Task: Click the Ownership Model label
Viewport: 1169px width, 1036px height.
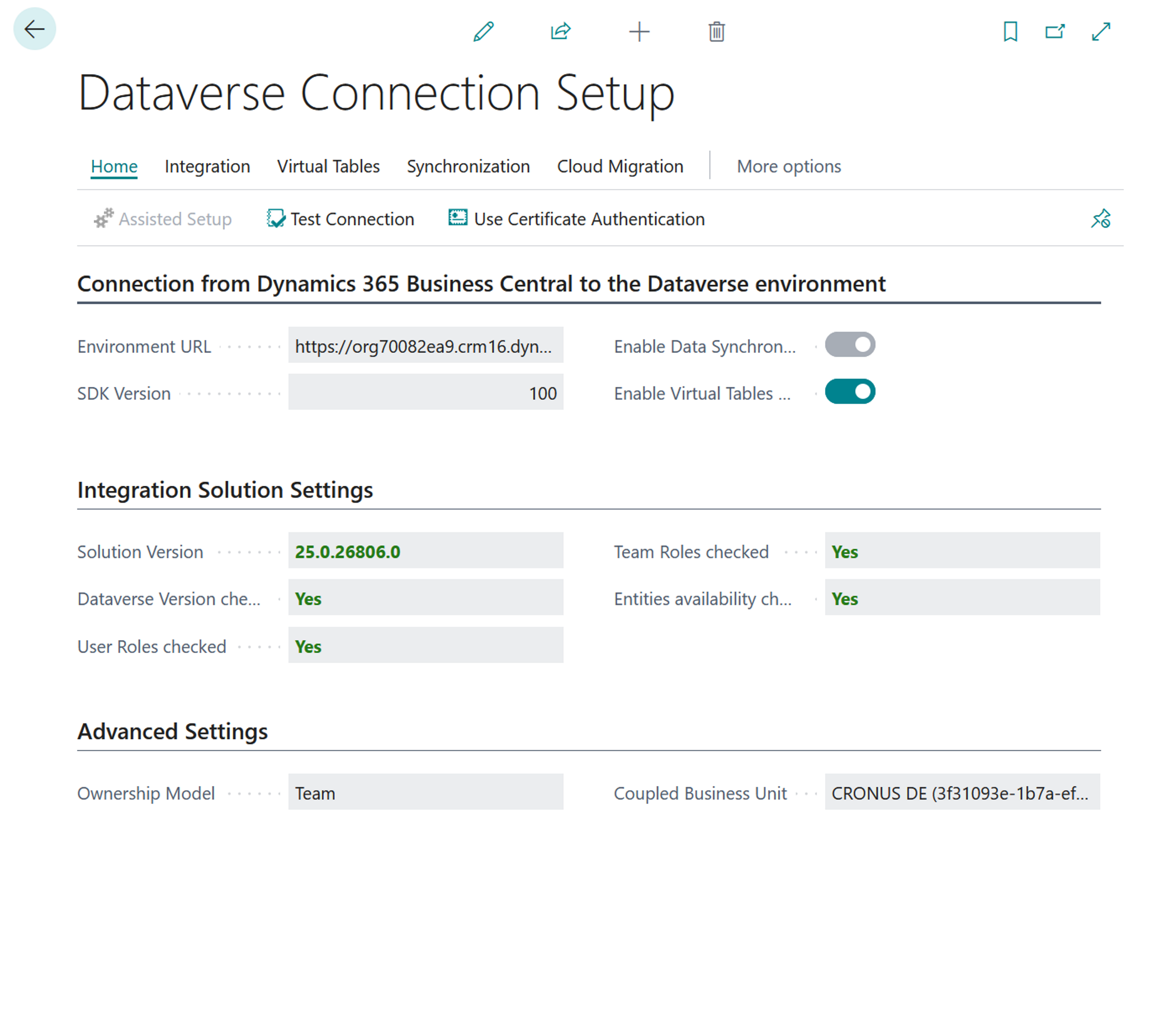Action: click(x=146, y=793)
